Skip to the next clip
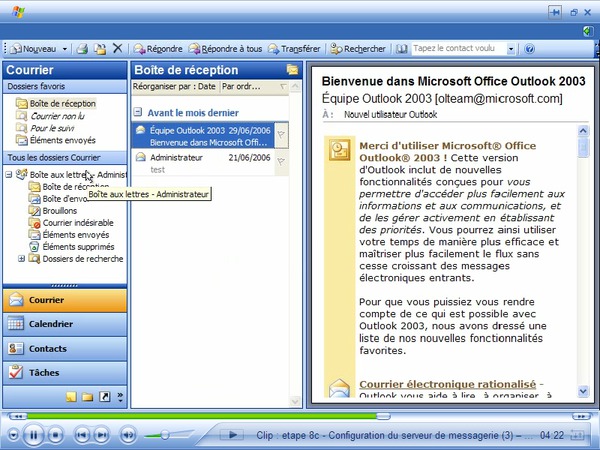 (x=101, y=435)
